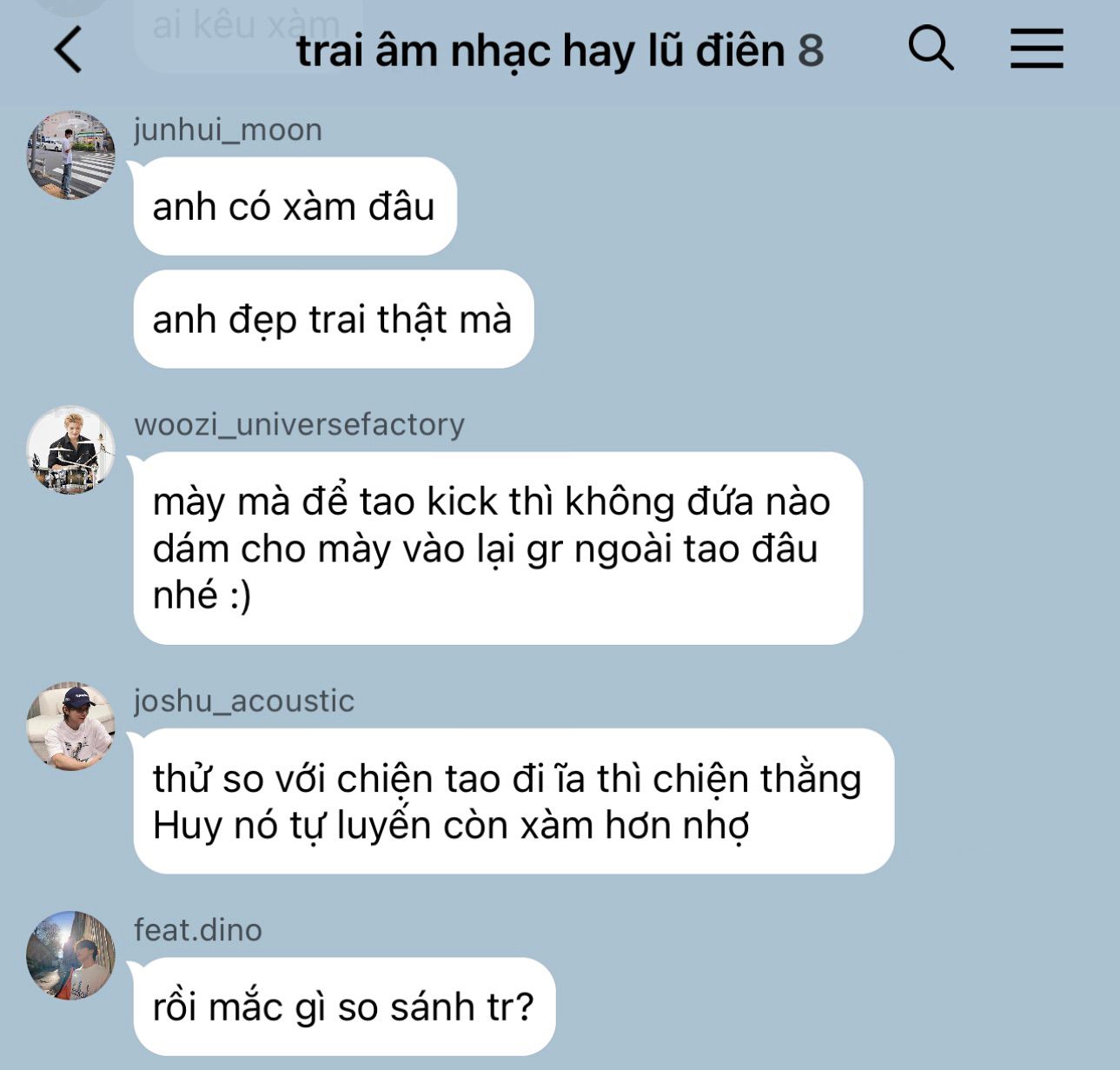Tap joshu_acoustic's profile avatar
The width and height of the screenshot is (1120, 1070).
click(70, 726)
